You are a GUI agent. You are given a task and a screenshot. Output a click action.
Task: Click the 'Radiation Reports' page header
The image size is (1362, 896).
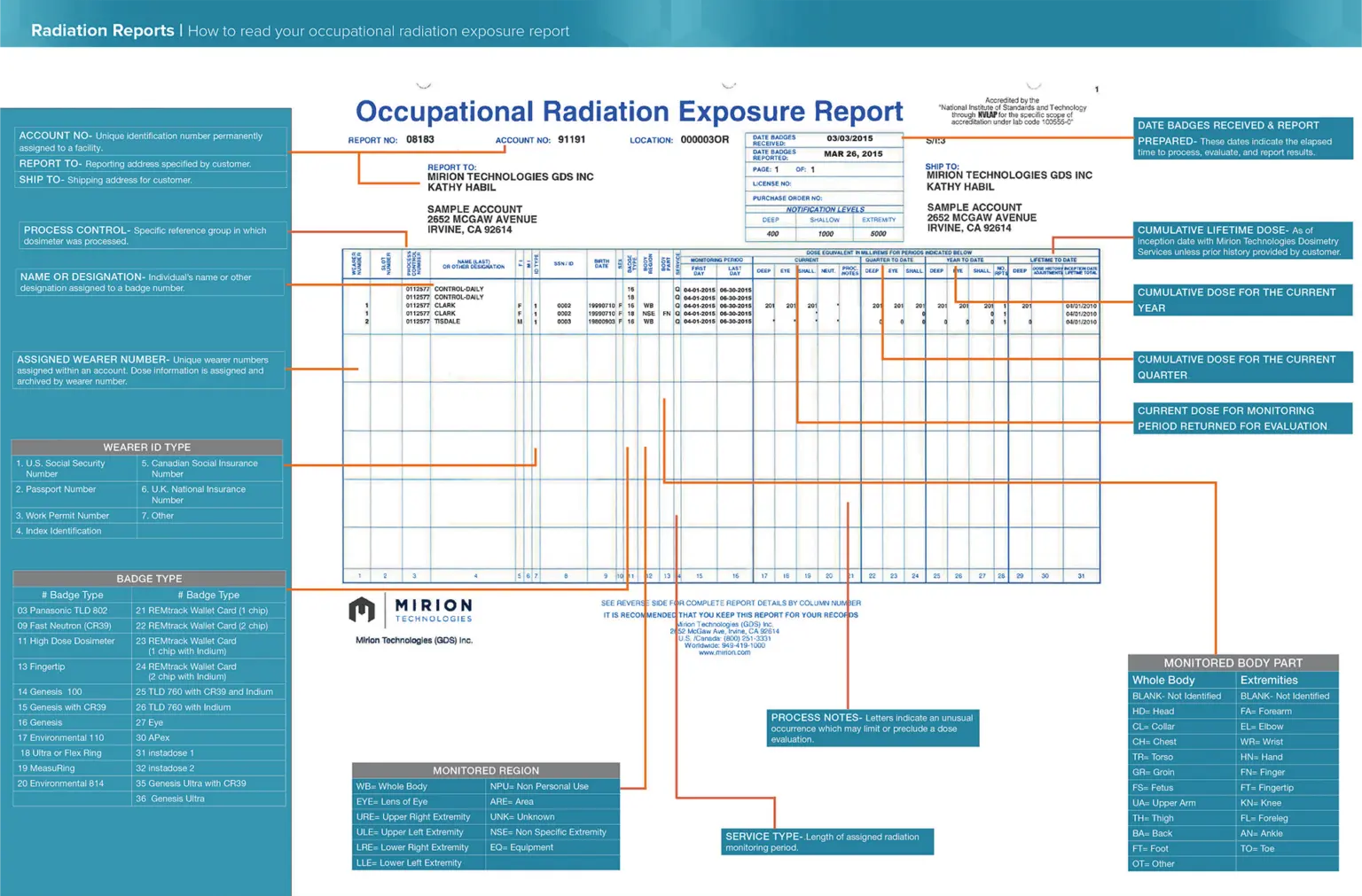[103, 31]
